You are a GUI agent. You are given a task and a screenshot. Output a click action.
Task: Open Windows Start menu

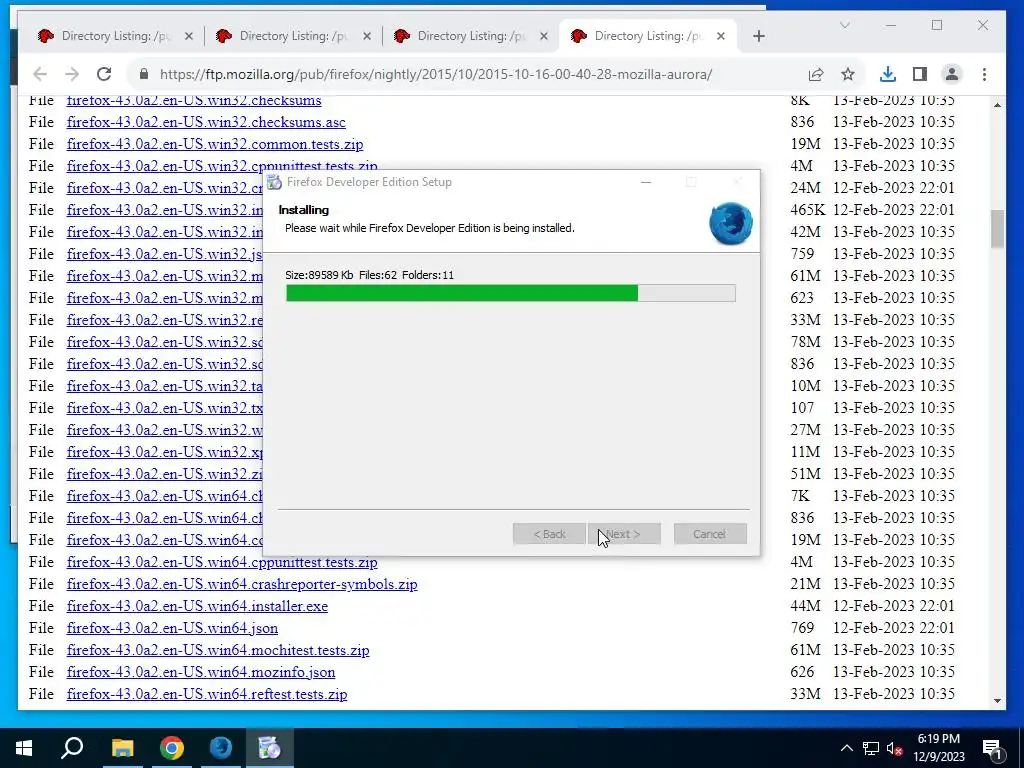[24, 748]
